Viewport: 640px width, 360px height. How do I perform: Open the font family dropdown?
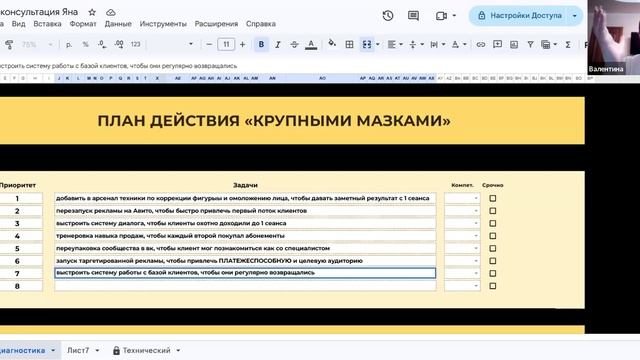coord(191,44)
